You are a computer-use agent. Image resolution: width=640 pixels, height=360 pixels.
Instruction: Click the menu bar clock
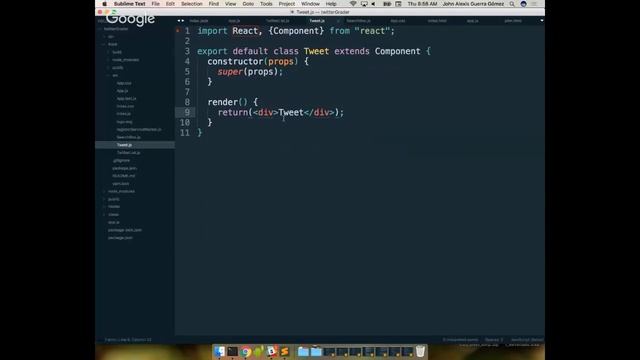pyautogui.click(x=422, y=4)
